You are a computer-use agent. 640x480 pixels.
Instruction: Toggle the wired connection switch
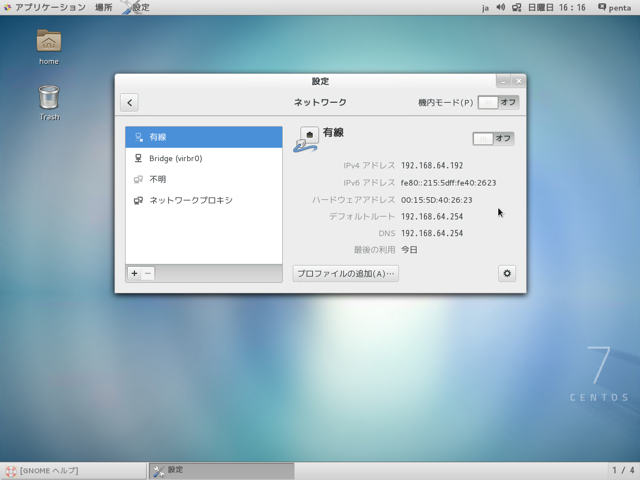pyautogui.click(x=493, y=139)
